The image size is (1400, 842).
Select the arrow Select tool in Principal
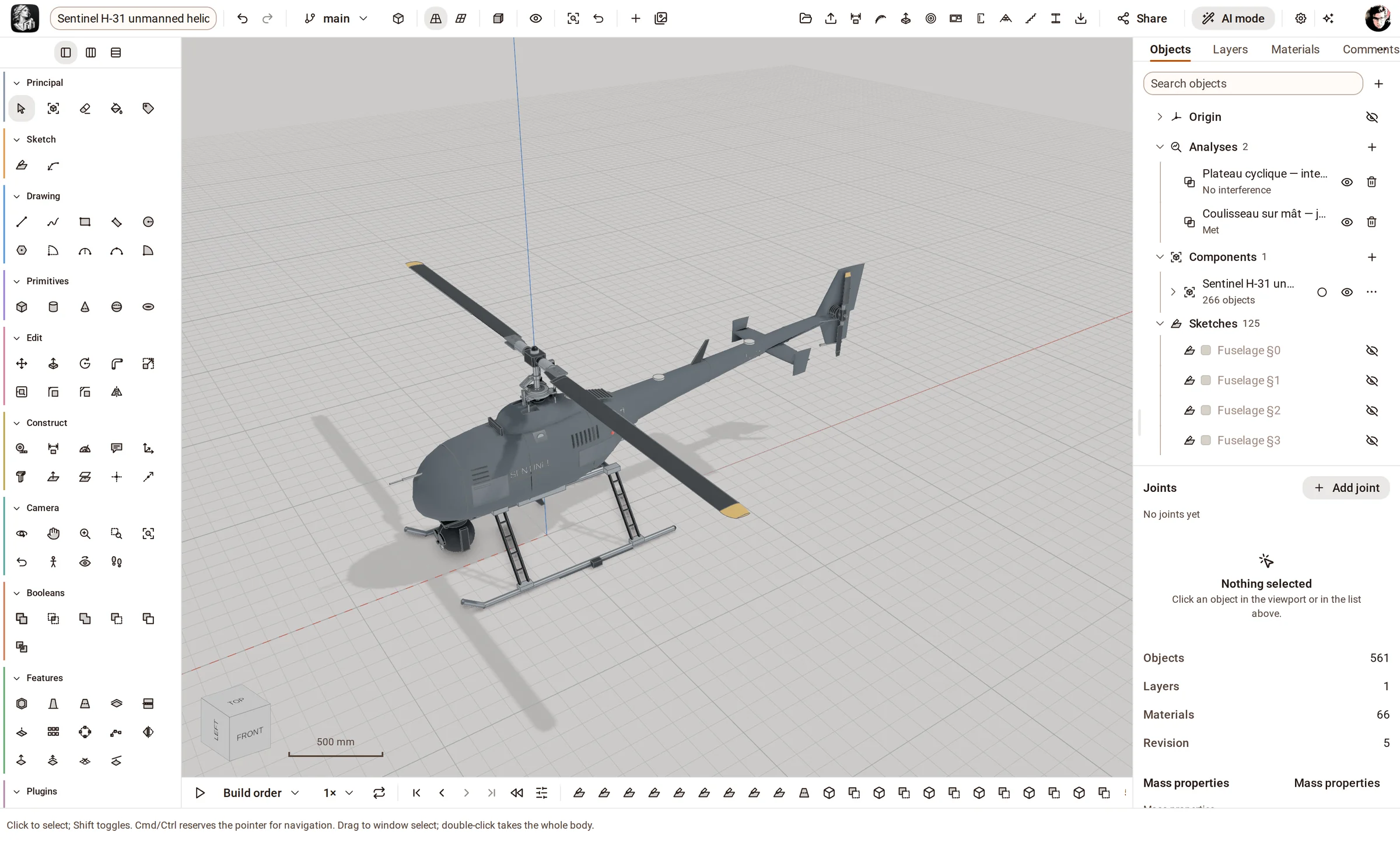(x=22, y=109)
